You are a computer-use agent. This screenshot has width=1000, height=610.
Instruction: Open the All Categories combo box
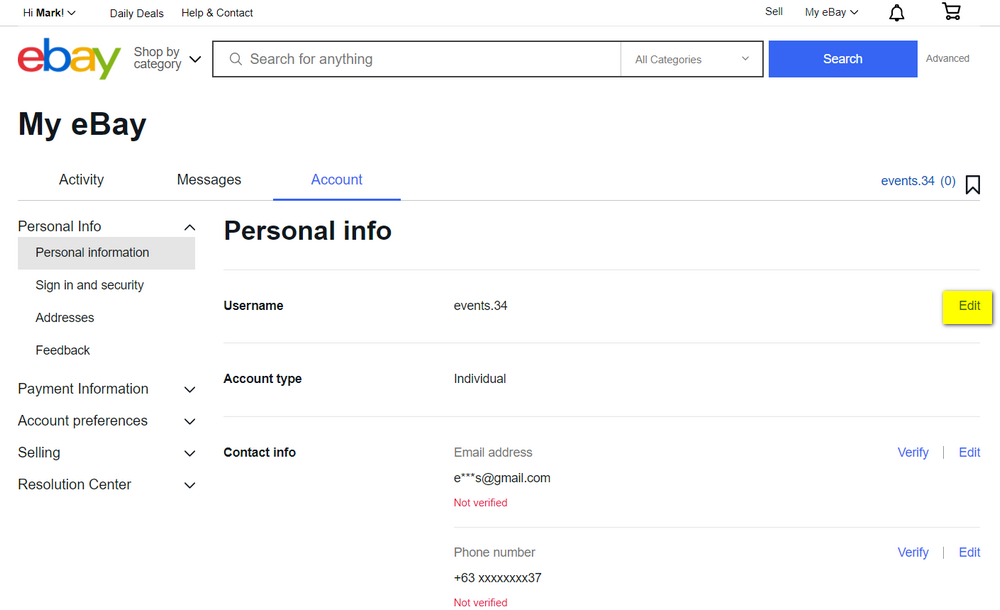(692, 59)
